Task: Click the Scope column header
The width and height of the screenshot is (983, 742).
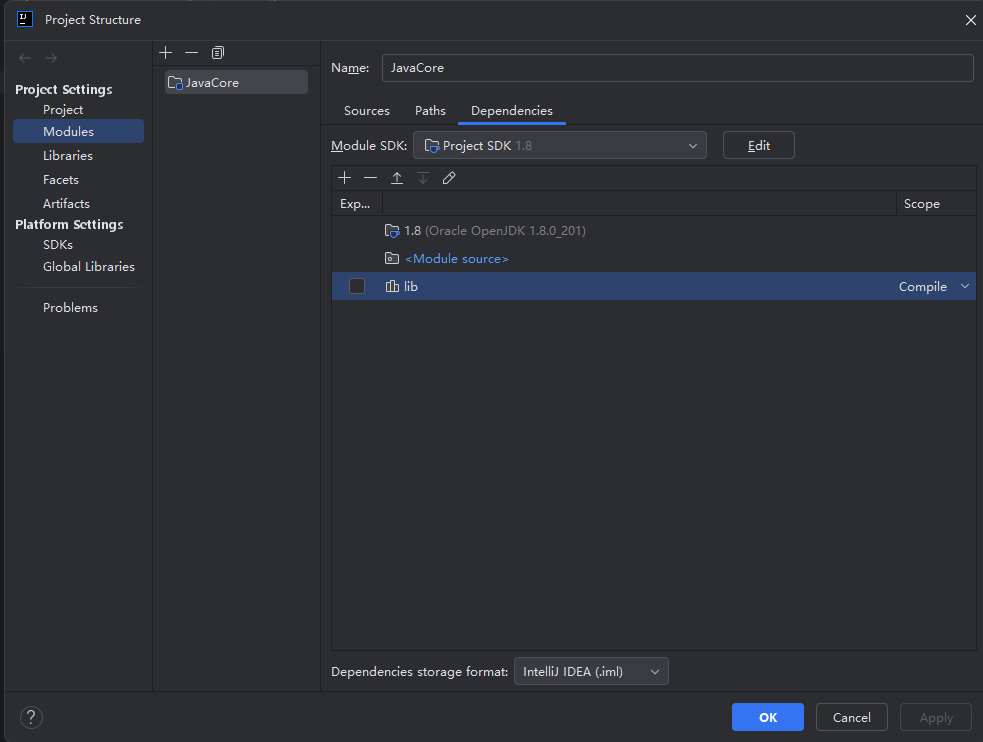Action: 935,204
